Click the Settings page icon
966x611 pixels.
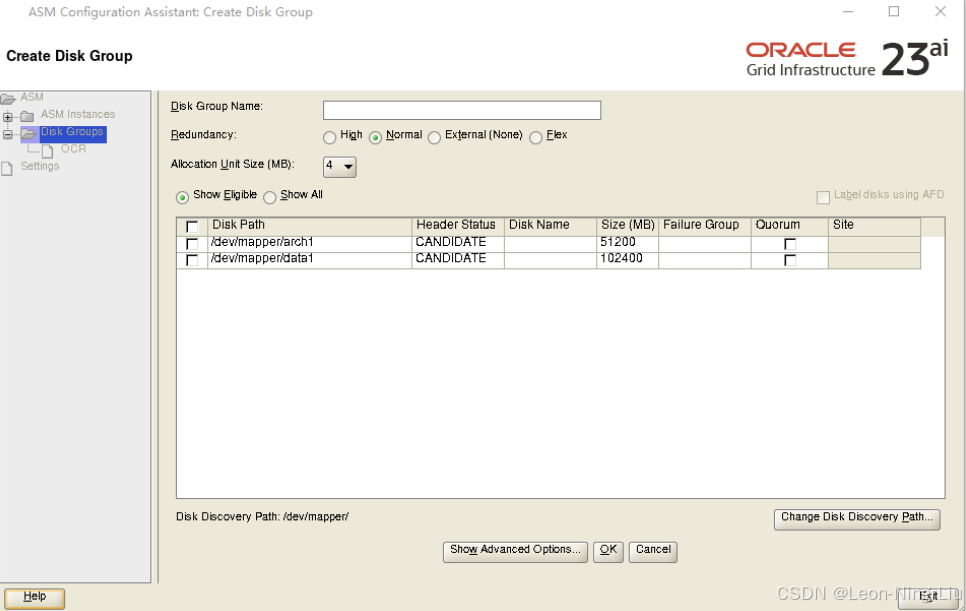(x=7, y=168)
